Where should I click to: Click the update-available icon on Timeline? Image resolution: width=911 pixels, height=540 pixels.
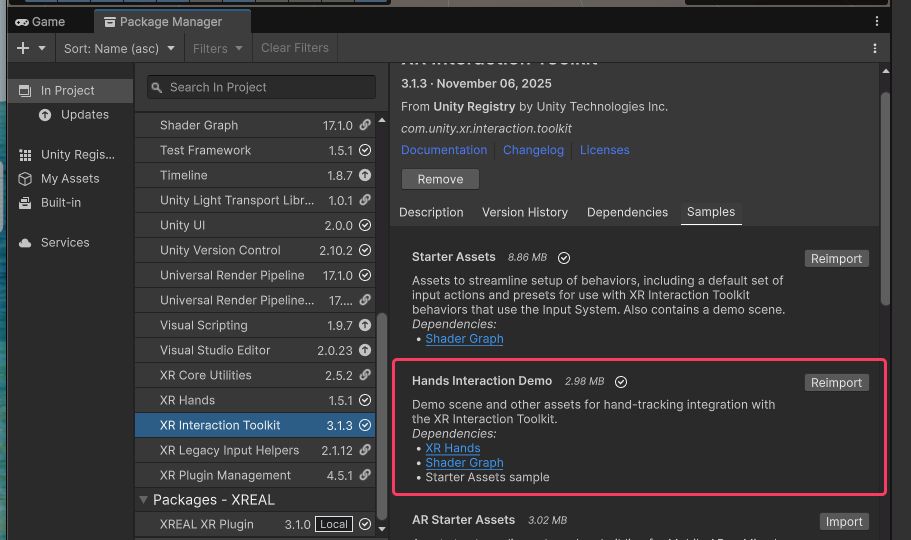coord(365,175)
